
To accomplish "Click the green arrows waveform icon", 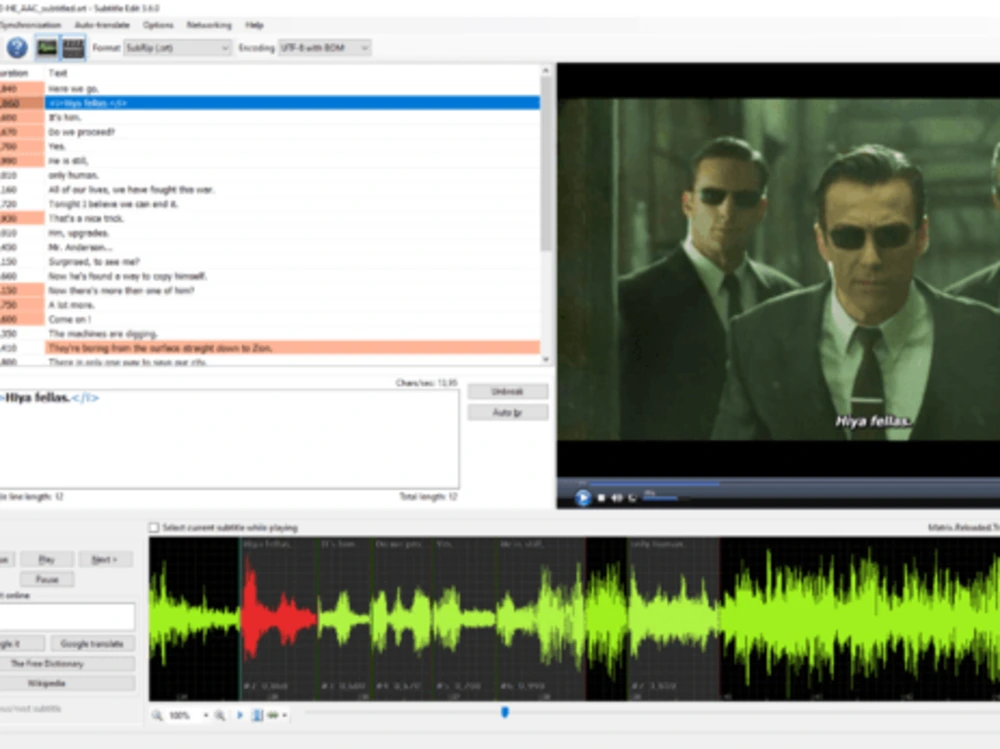I will click(273, 715).
